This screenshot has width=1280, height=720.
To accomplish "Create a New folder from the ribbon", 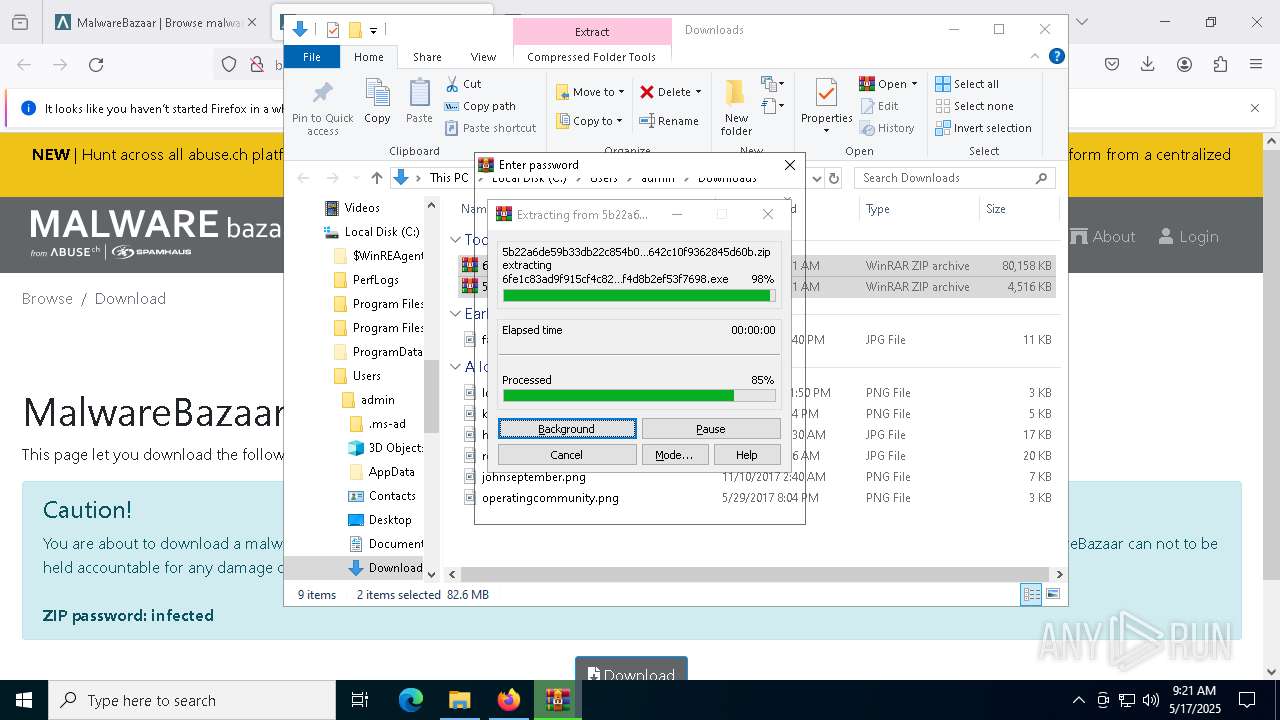I will (736, 107).
